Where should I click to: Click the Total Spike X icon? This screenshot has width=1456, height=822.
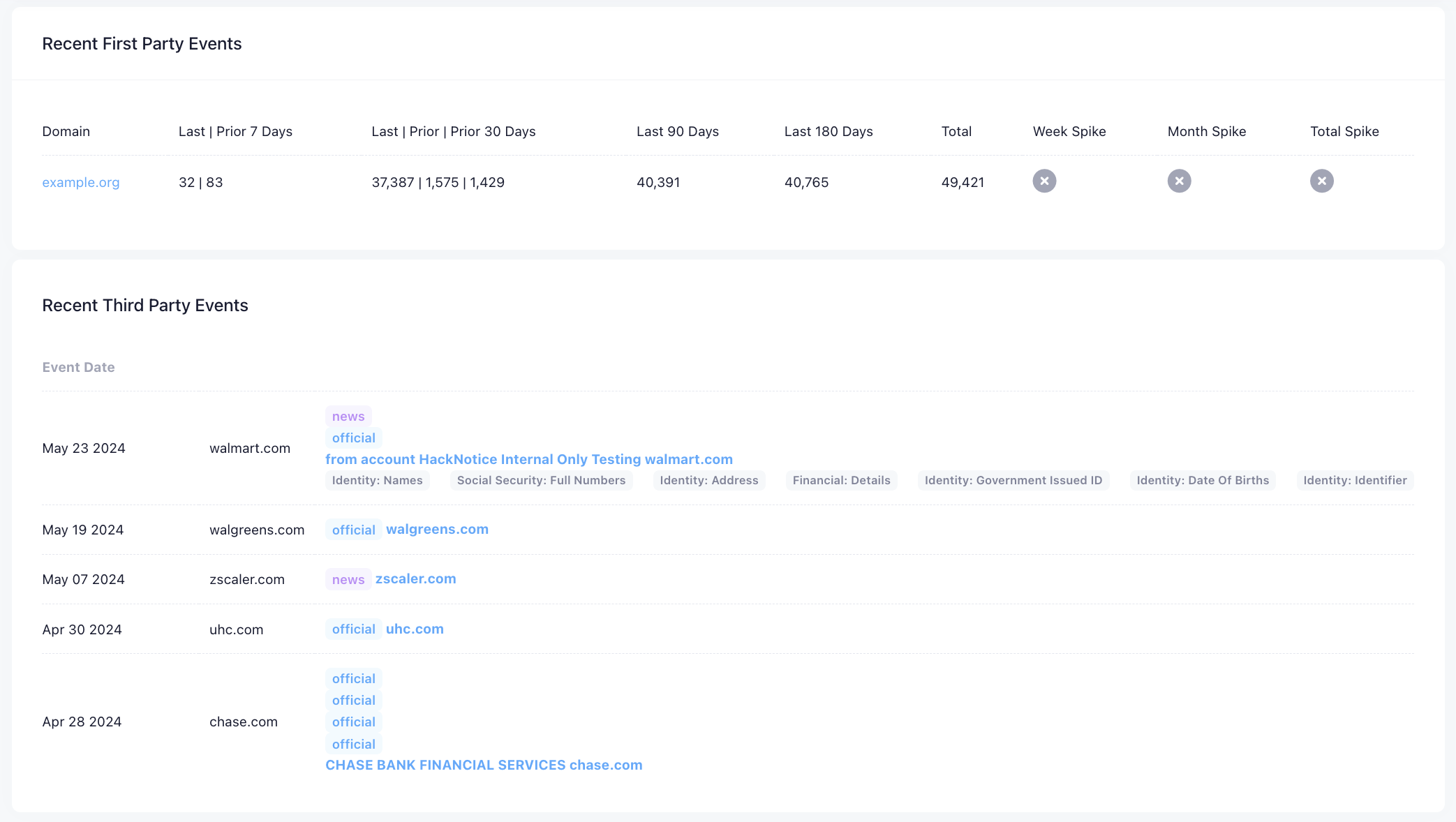(1321, 181)
